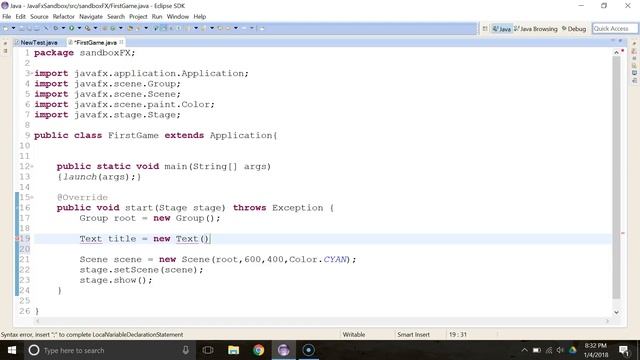Click the Print toolbar icon
The height and width of the screenshot is (360, 640).
36,28
